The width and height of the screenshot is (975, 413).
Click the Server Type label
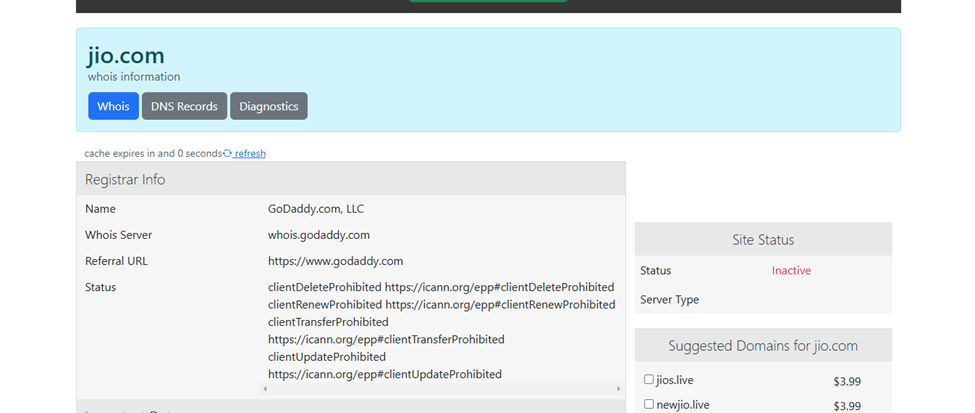[669, 300]
